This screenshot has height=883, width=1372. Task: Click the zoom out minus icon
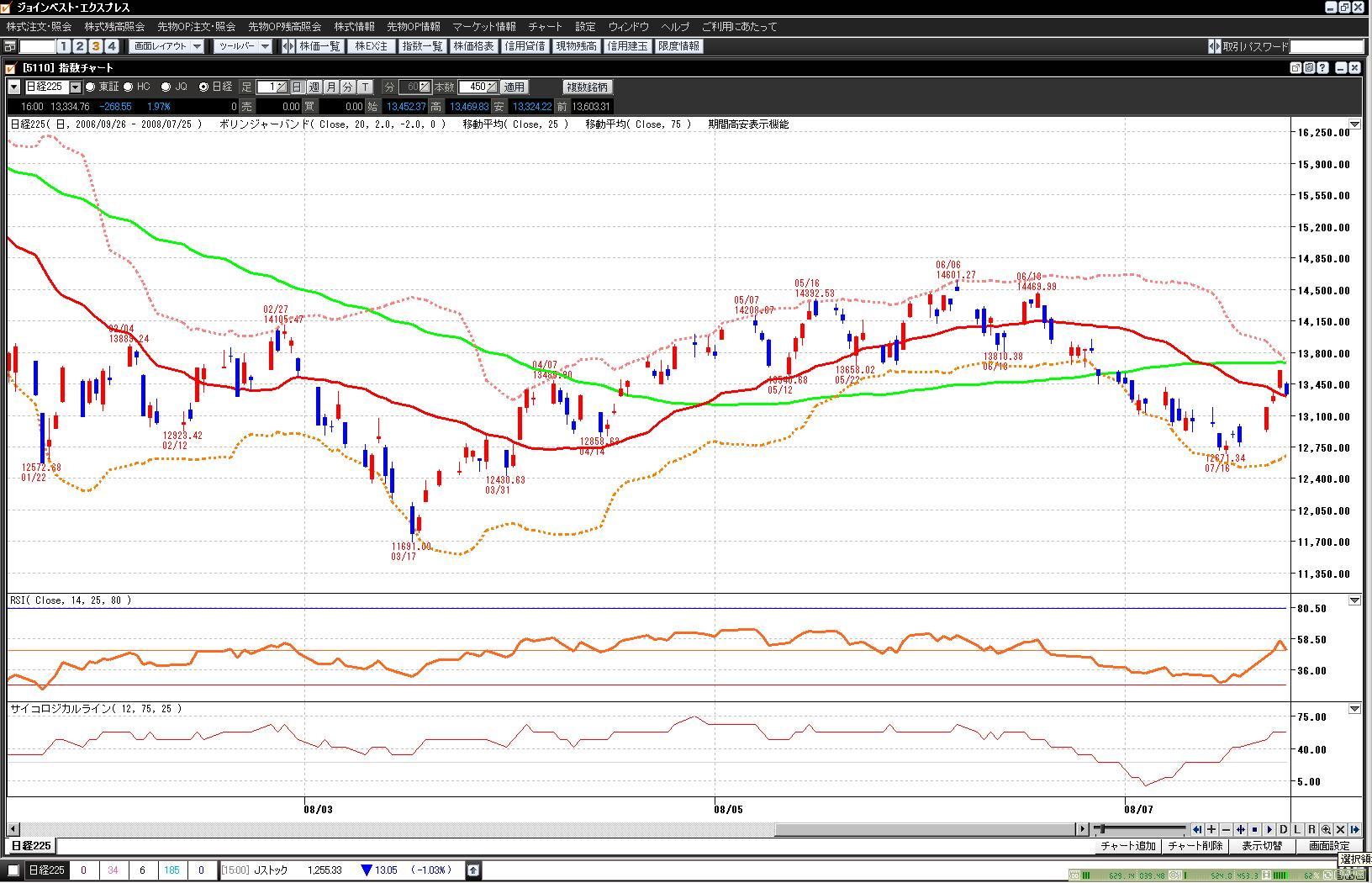coord(1226,829)
